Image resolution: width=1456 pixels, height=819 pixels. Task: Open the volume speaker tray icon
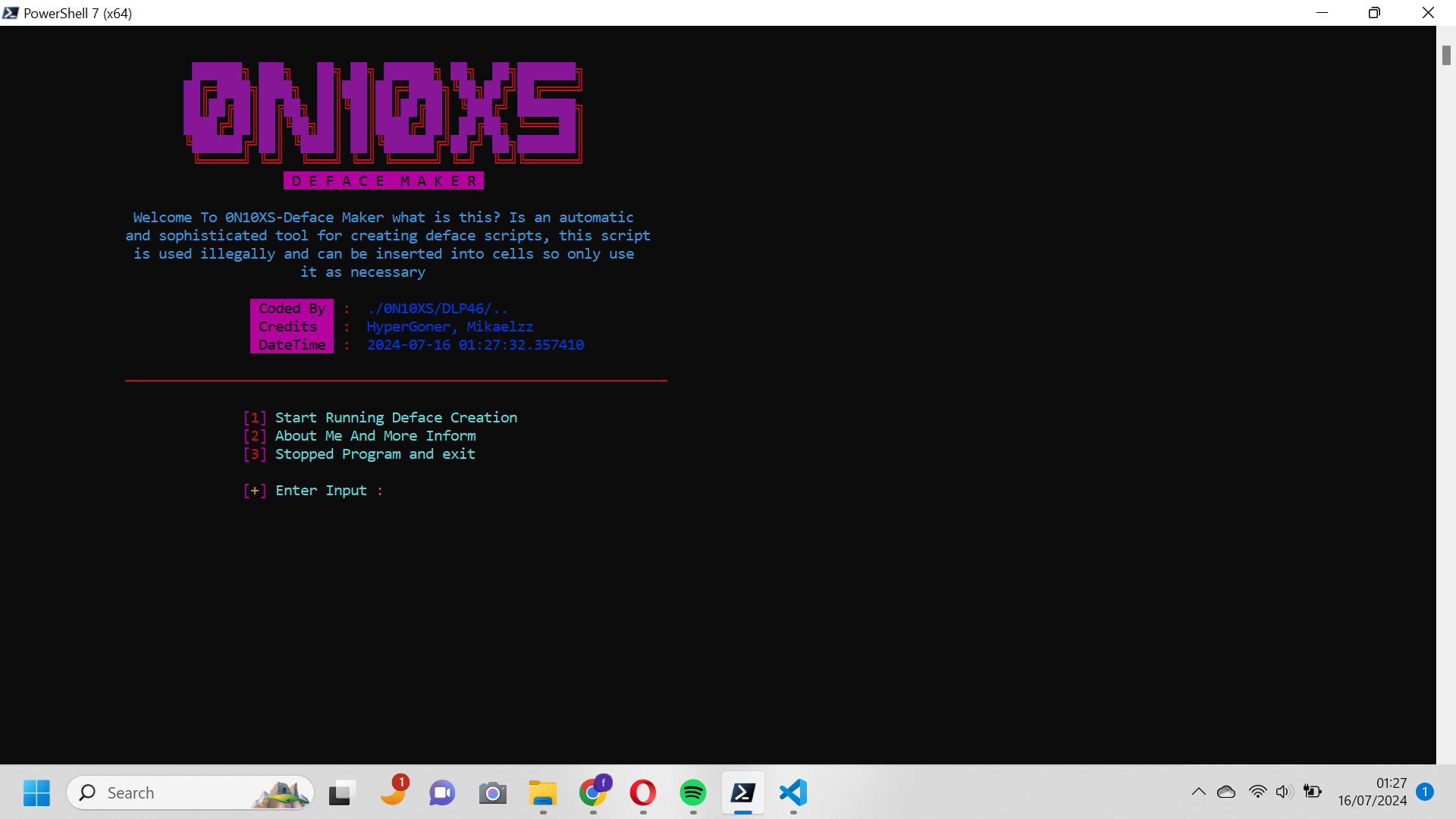1283,792
